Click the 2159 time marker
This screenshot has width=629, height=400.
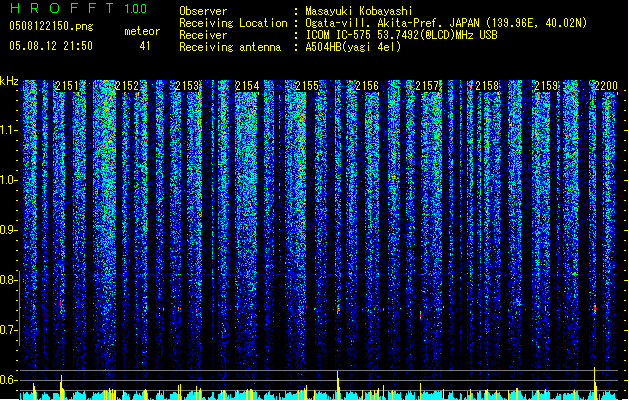[x=546, y=86]
